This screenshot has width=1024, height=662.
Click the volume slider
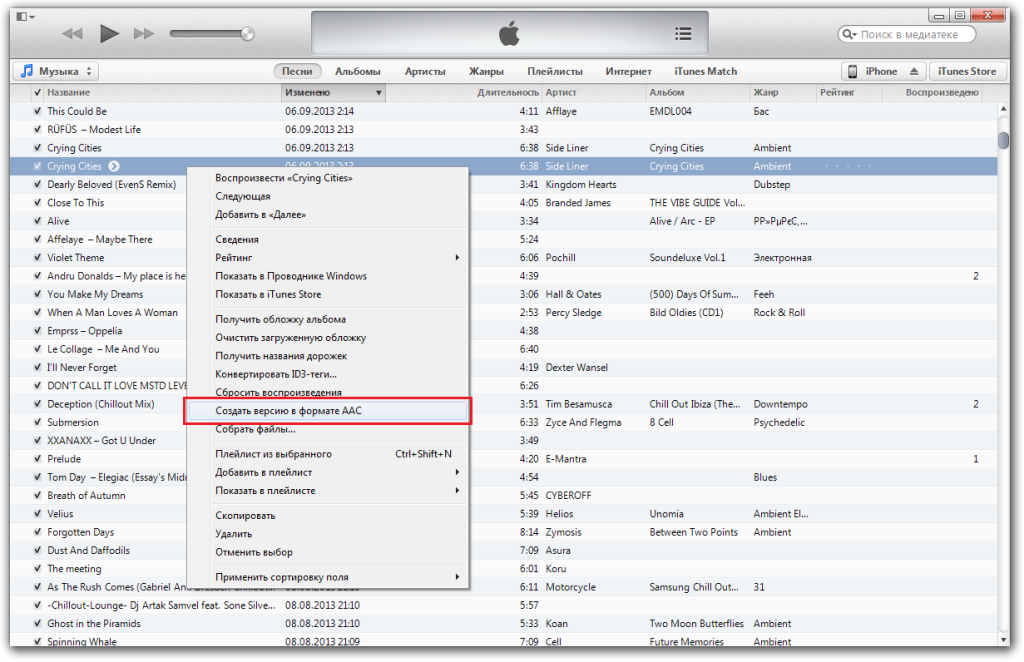coord(210,34)
